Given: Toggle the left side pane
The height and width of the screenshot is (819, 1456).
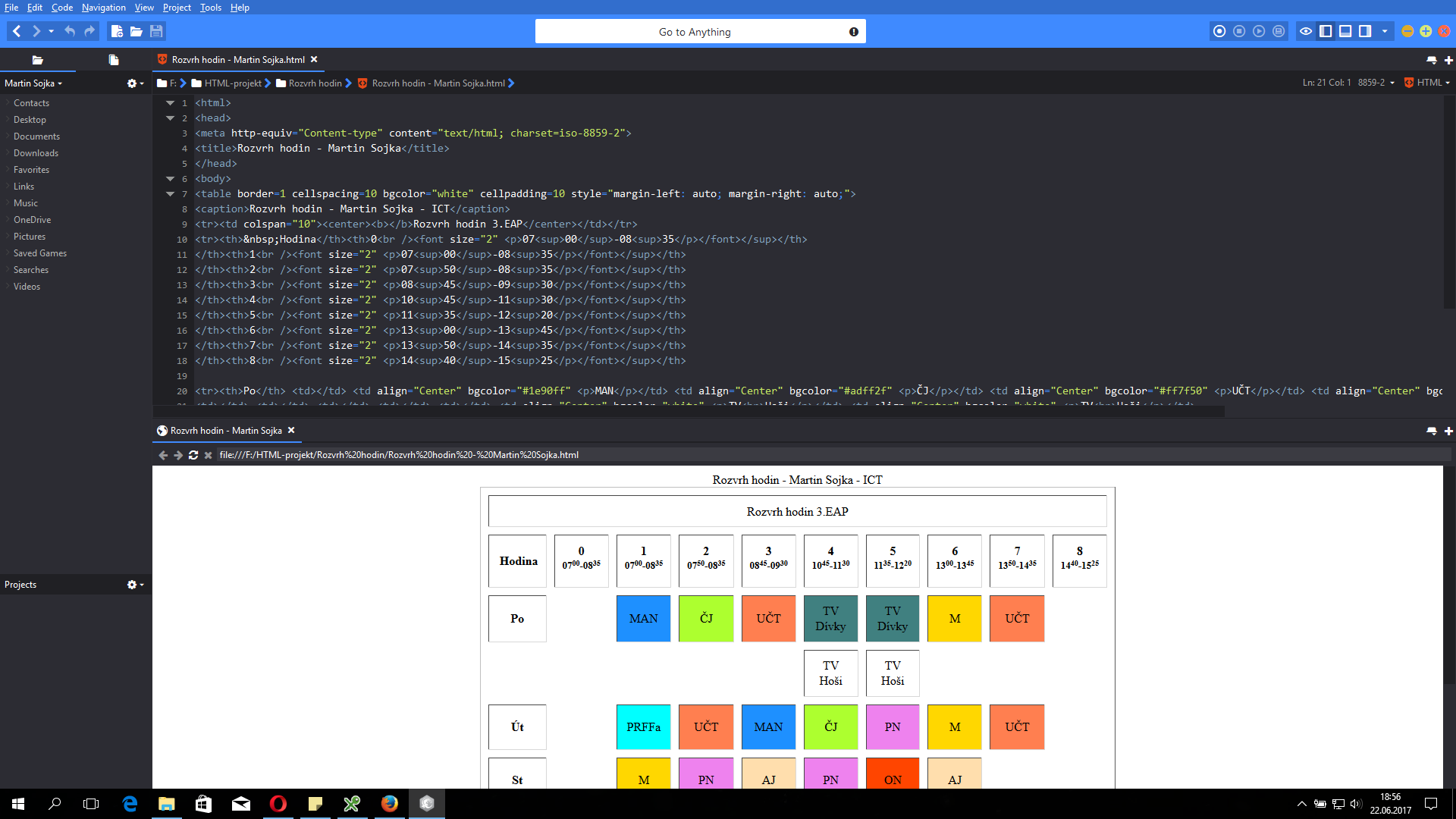Looking at the screenshot, I should (1326, 31).
